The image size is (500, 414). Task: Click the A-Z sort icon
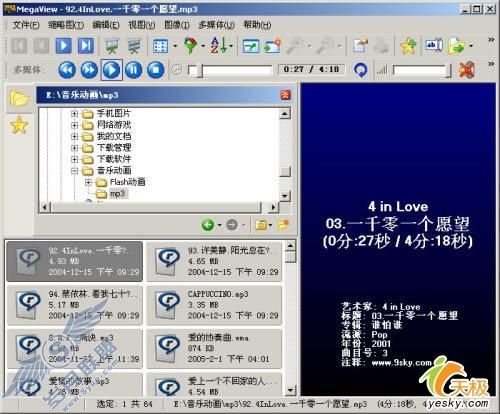[218, 46]
